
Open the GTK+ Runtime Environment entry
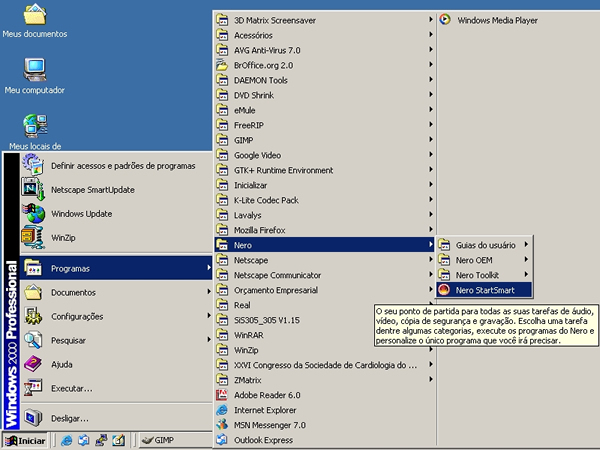click(324, 170)
